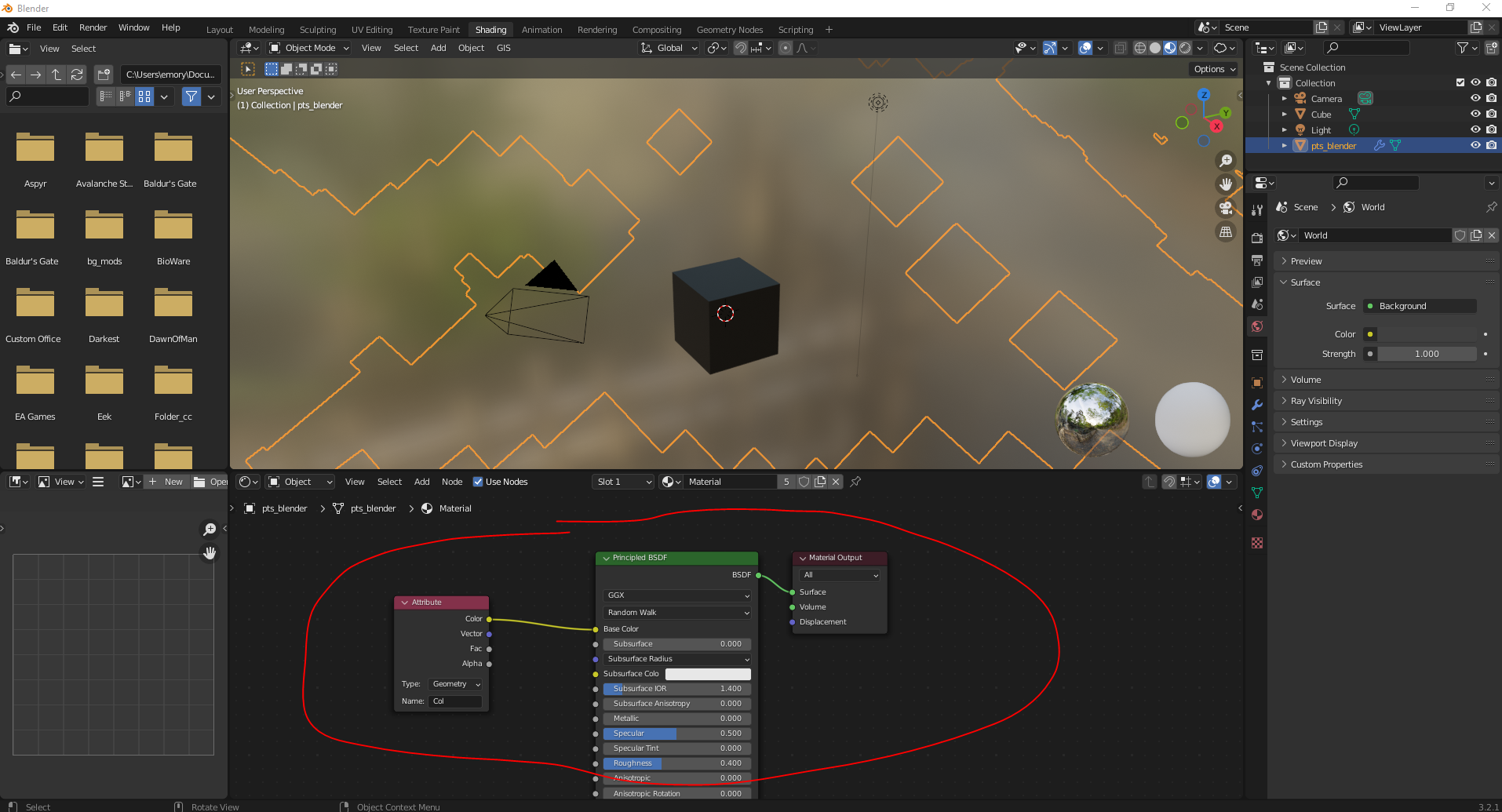Click the Subsurface Color swatch
The image size is (1502, 812).
click(x=708, y=674)
